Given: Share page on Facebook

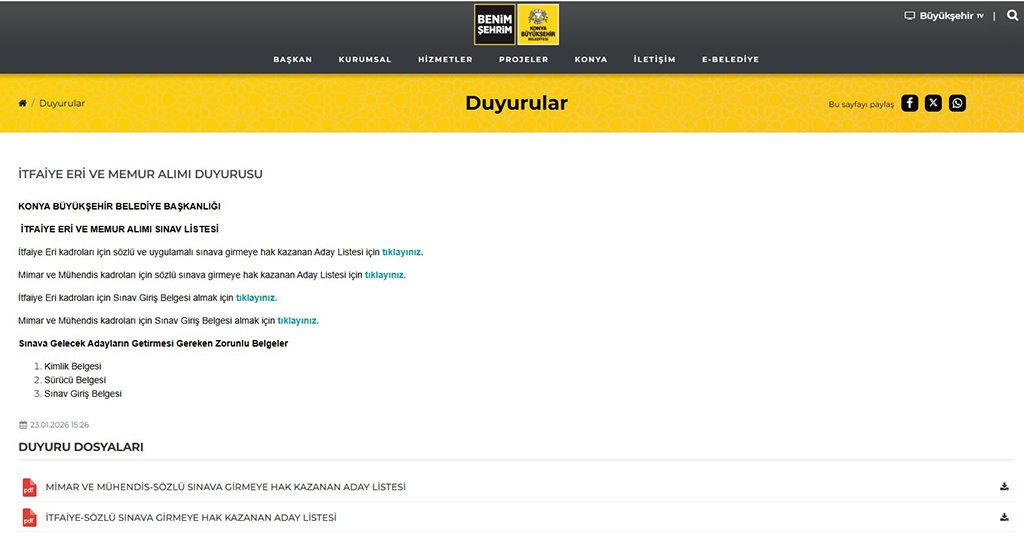Looking at the screenshot, I should click(x=909, y=103).
